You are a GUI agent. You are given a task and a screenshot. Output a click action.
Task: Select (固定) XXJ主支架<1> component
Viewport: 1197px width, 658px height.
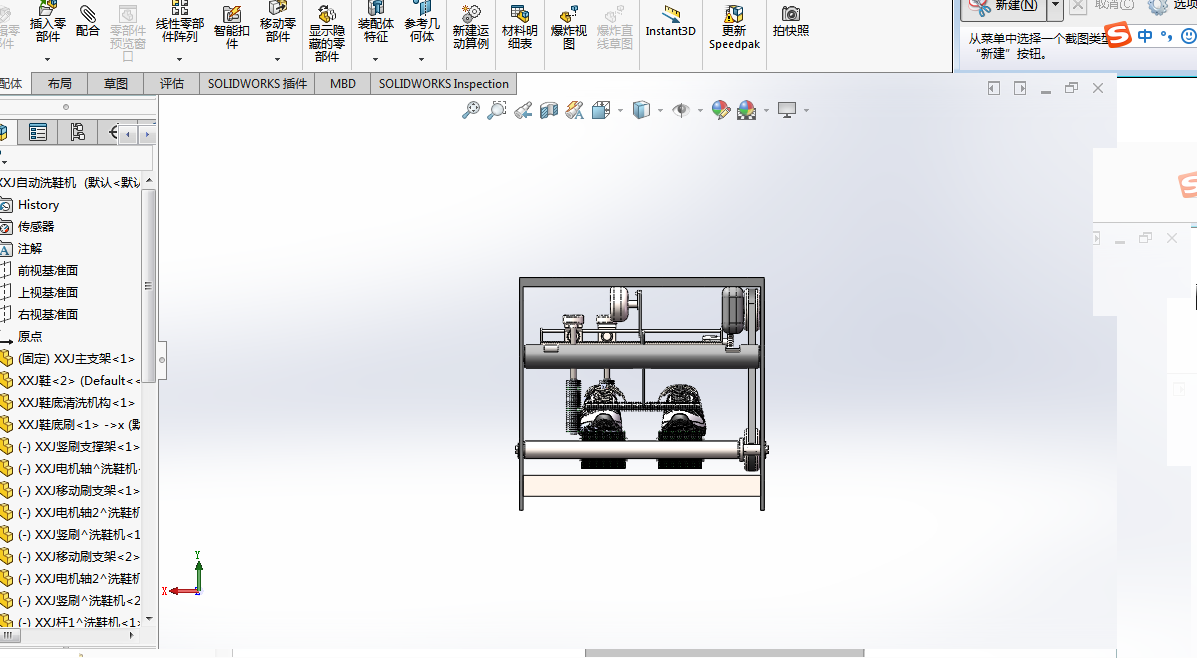pyautogui.click(x=76, y=358)
